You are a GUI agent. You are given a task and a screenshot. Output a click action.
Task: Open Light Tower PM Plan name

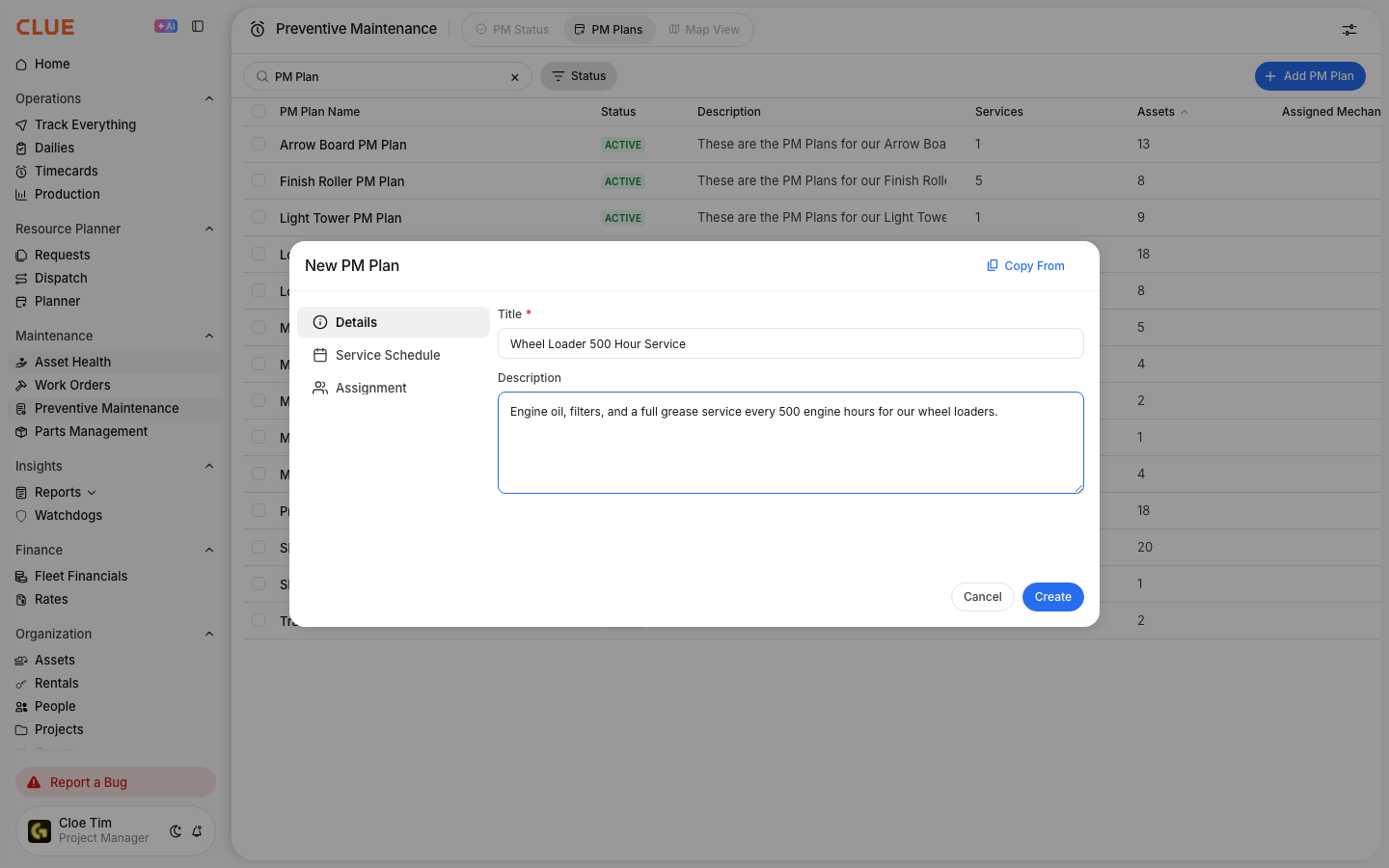click(x=340, y=218)
